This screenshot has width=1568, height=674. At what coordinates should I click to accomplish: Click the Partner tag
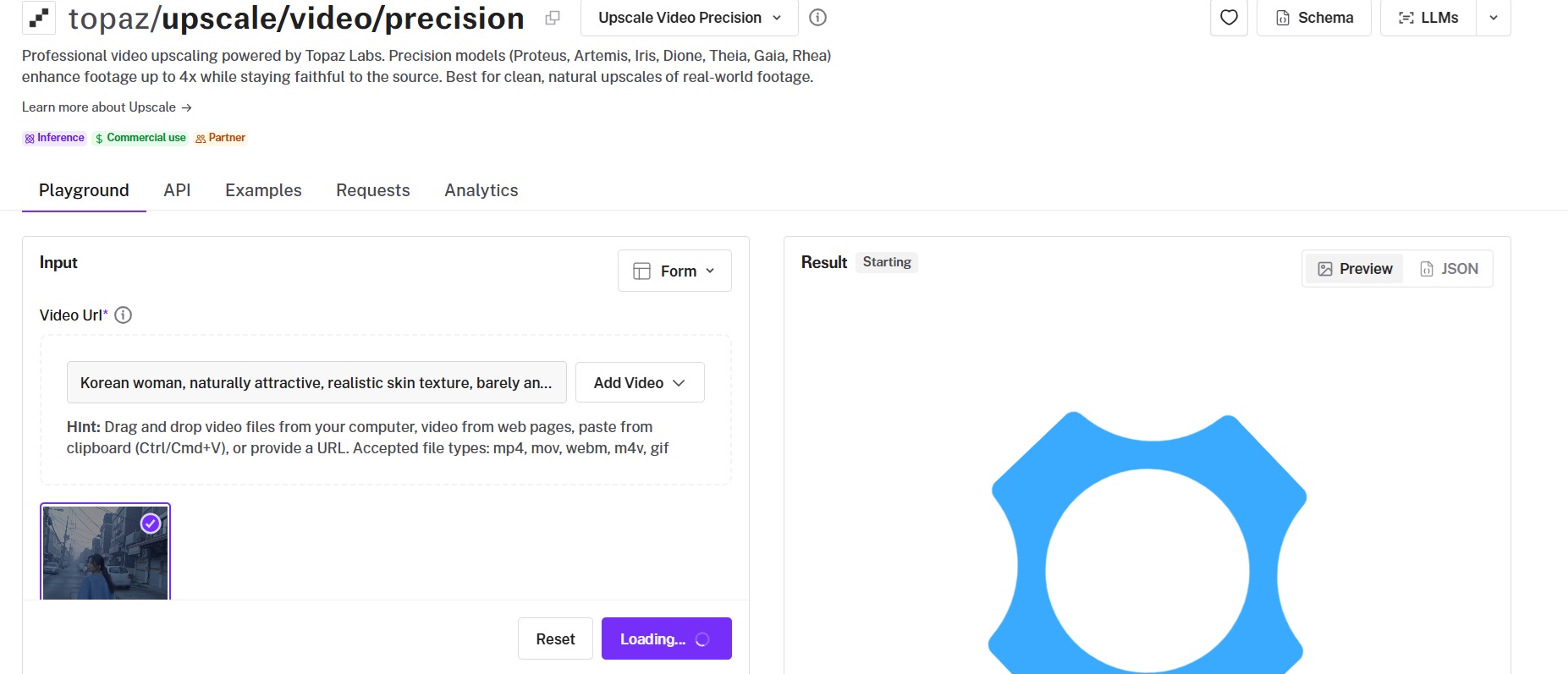click(x=220, y=138)
